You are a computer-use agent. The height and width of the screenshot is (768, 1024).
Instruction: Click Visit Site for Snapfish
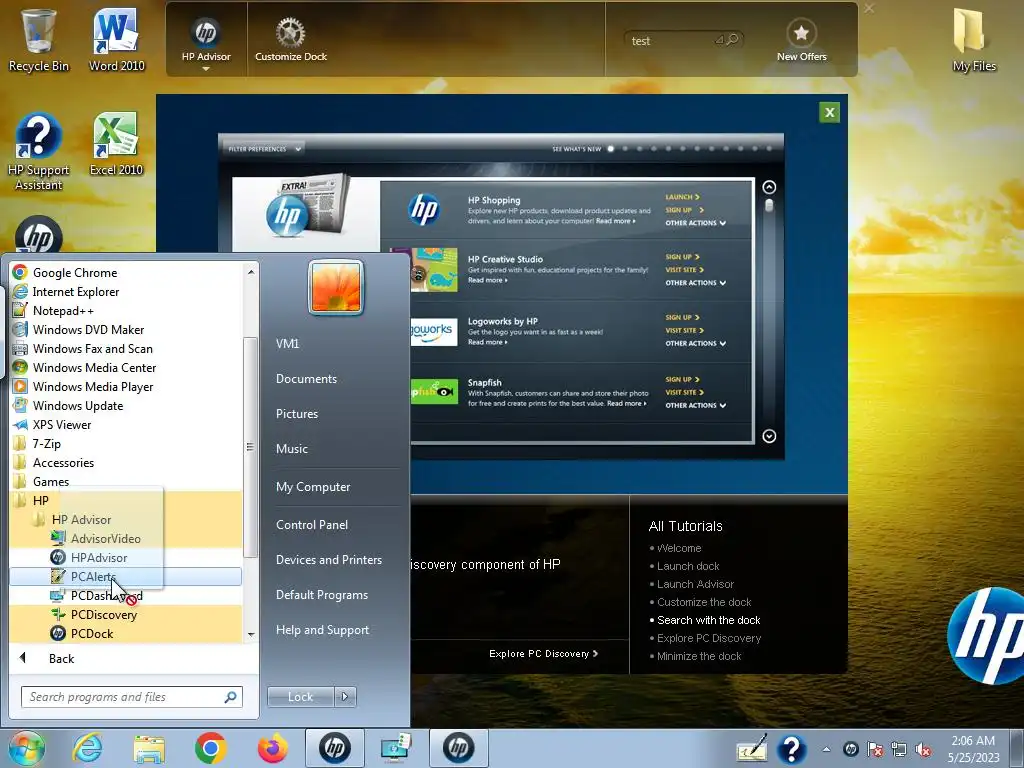click(x=684, y=392)
